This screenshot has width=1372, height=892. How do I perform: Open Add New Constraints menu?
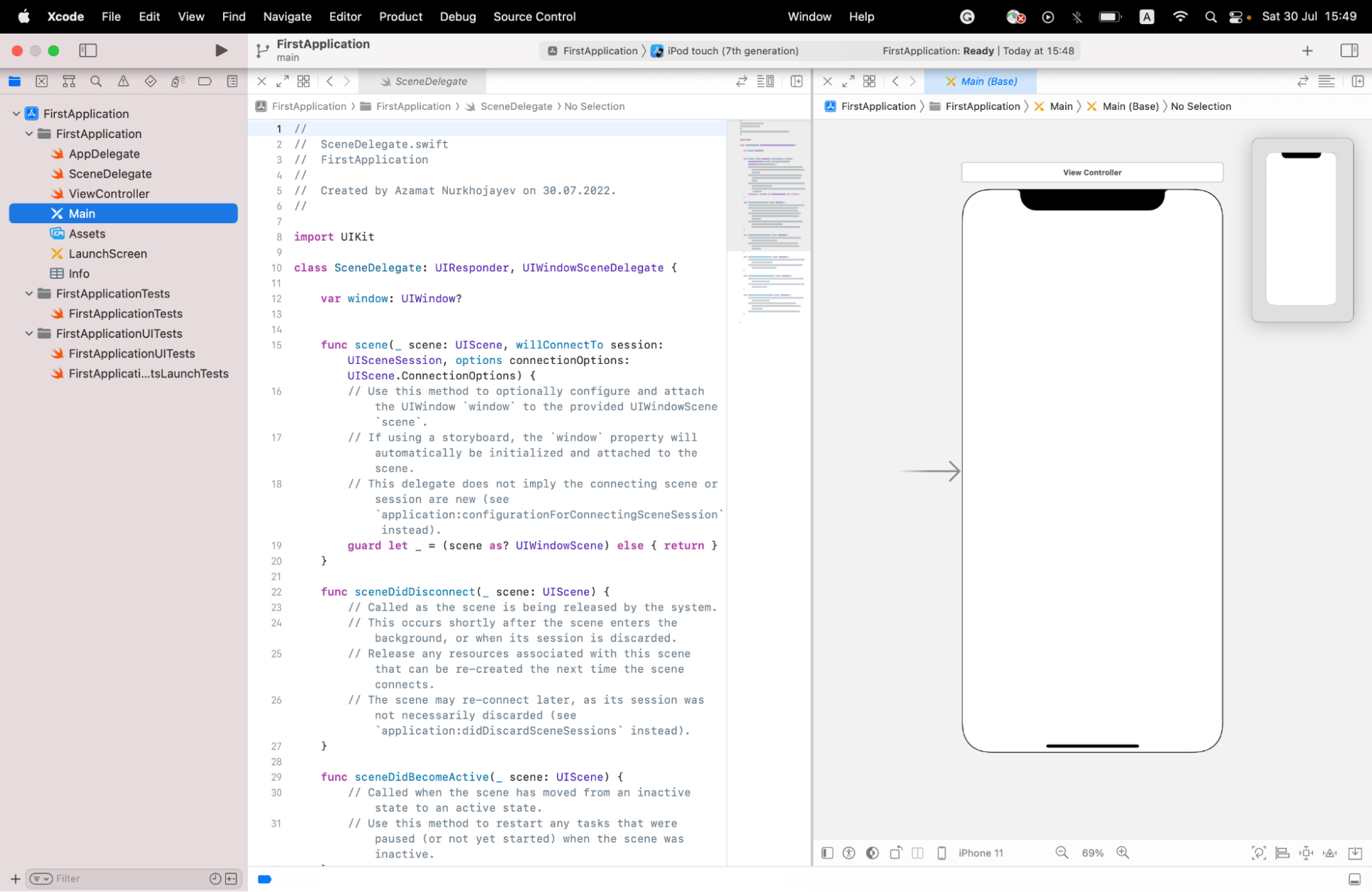pyautogui.click(x=1306, y=852)
